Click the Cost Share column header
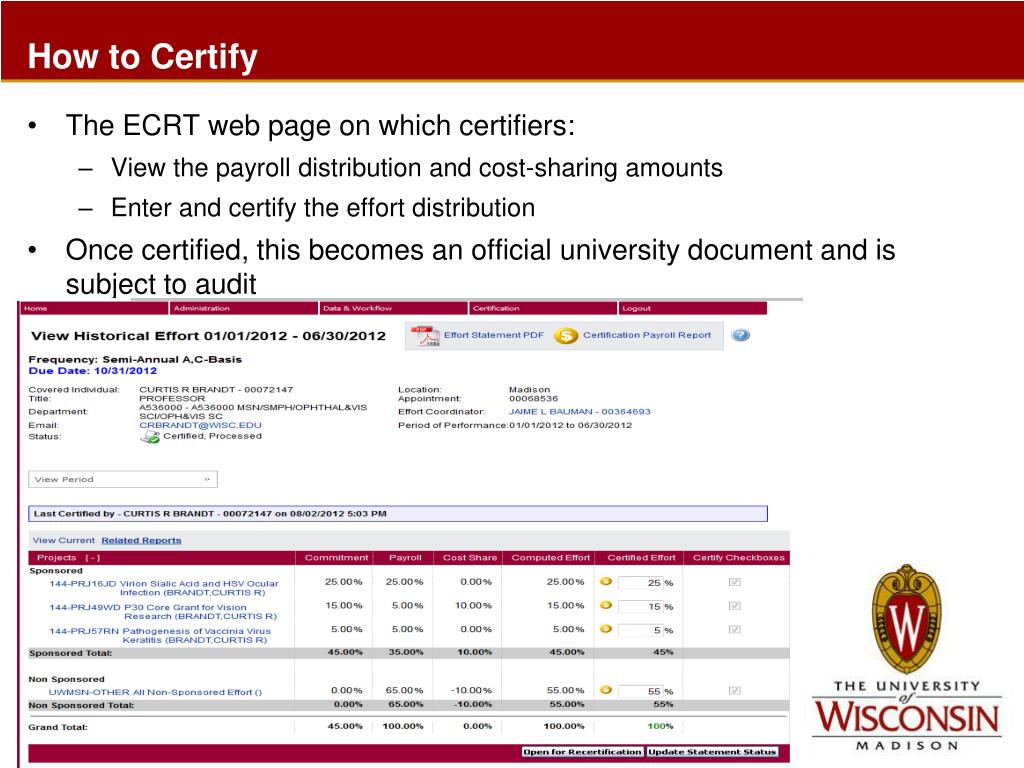Image resolution: width=1024 pixels, height=768 pixels. 470,558
